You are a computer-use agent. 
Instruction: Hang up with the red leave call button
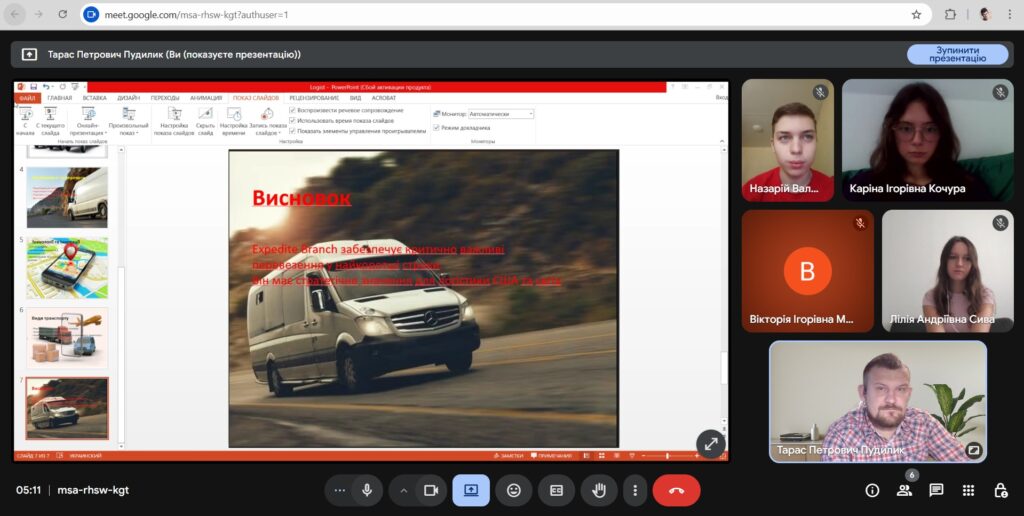click(676, 490)
